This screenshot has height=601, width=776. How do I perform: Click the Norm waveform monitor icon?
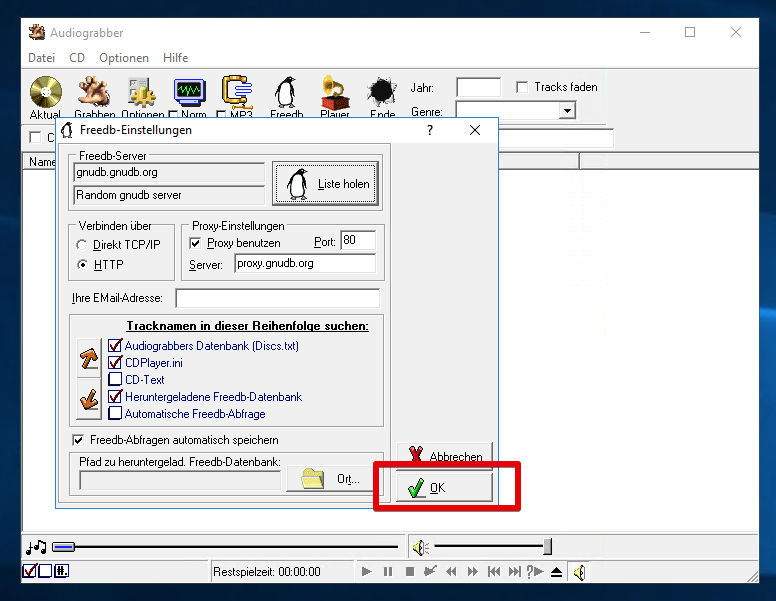190,92
